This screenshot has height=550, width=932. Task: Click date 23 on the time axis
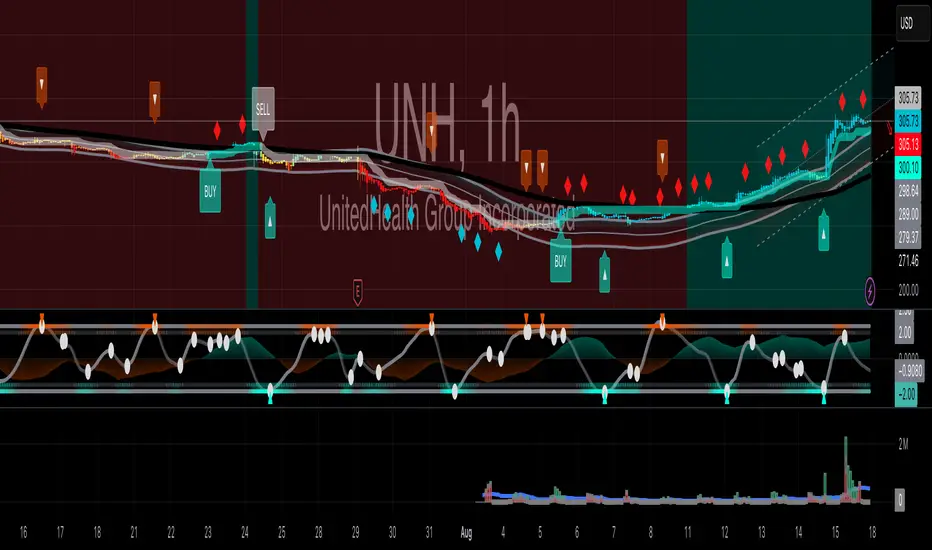click(207, 532)
